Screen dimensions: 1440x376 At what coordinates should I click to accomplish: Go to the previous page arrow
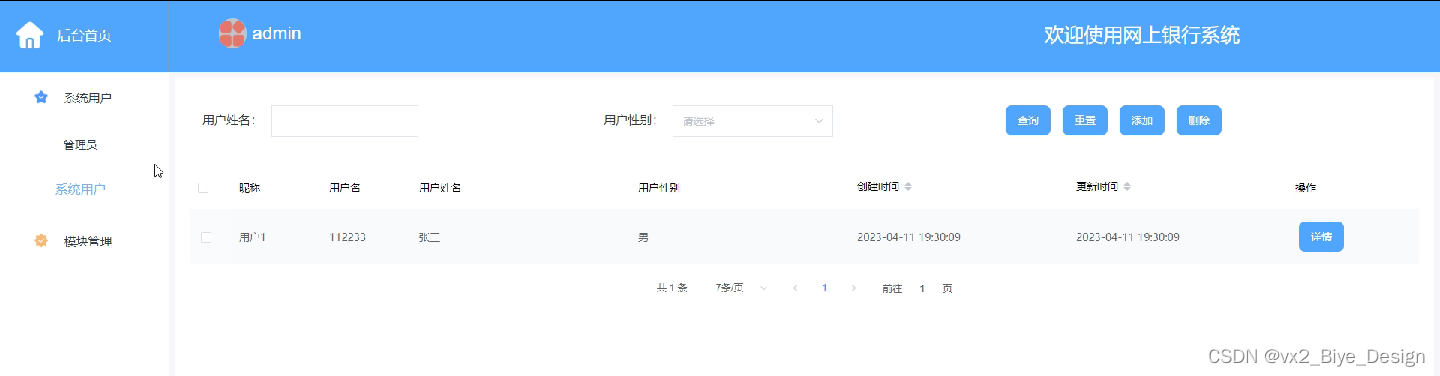point(795,288)
